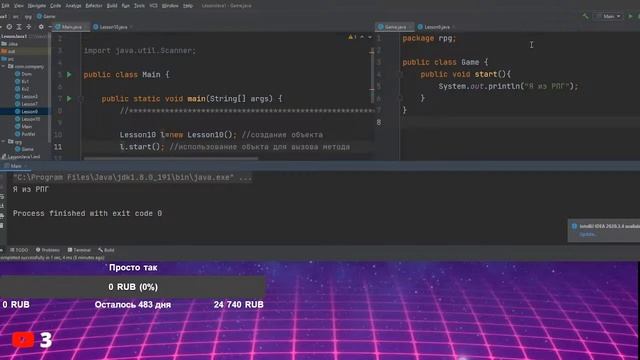Image resolution: width=640 pixels, height=360 pixels.
Task: Open Project panel gear settings
Action: [41, 27]
